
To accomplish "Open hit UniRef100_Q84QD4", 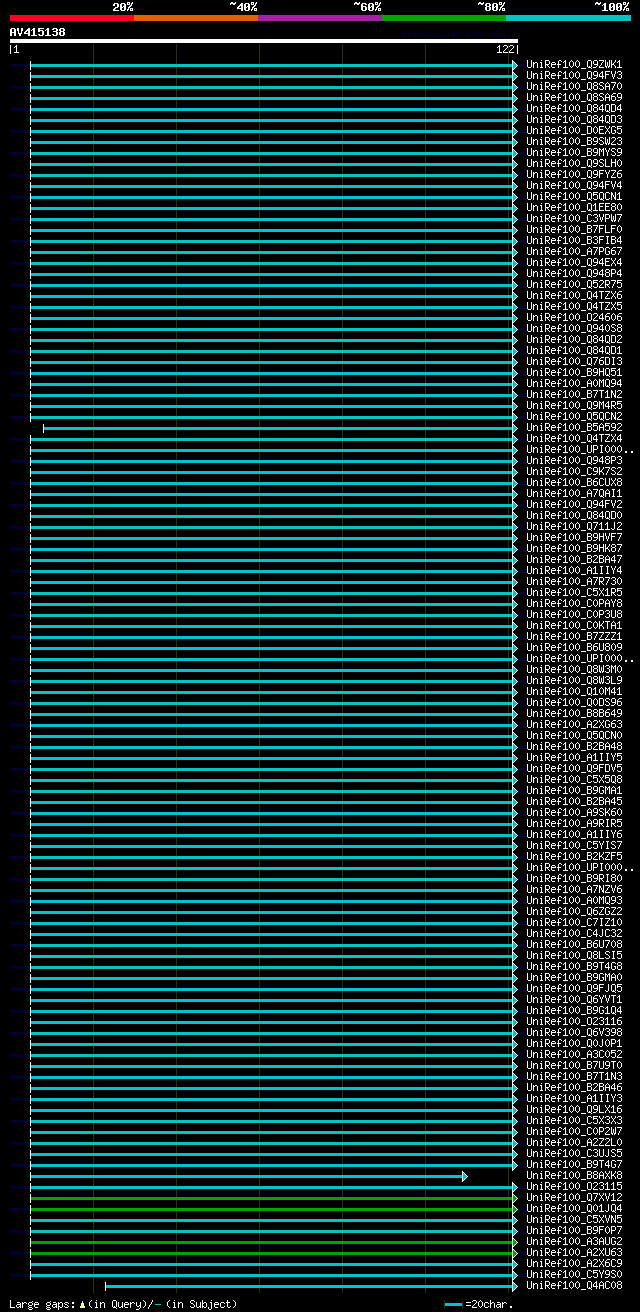I will click(574, 109).
